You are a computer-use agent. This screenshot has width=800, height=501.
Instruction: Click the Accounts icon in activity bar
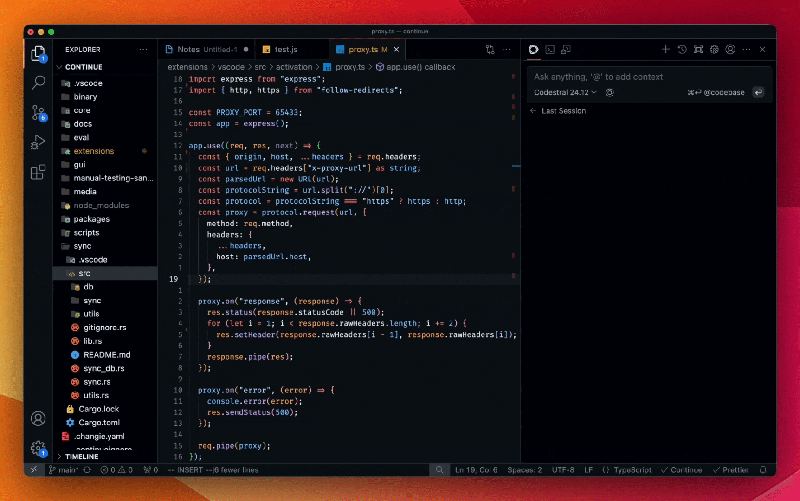pos(38,418)
